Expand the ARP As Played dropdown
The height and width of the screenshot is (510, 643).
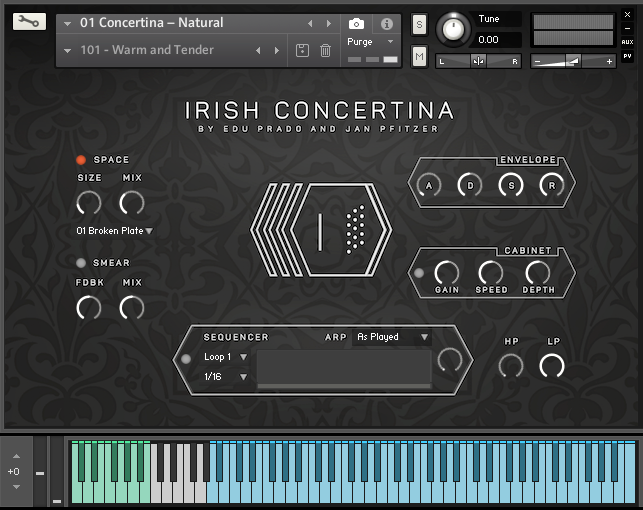392,337
